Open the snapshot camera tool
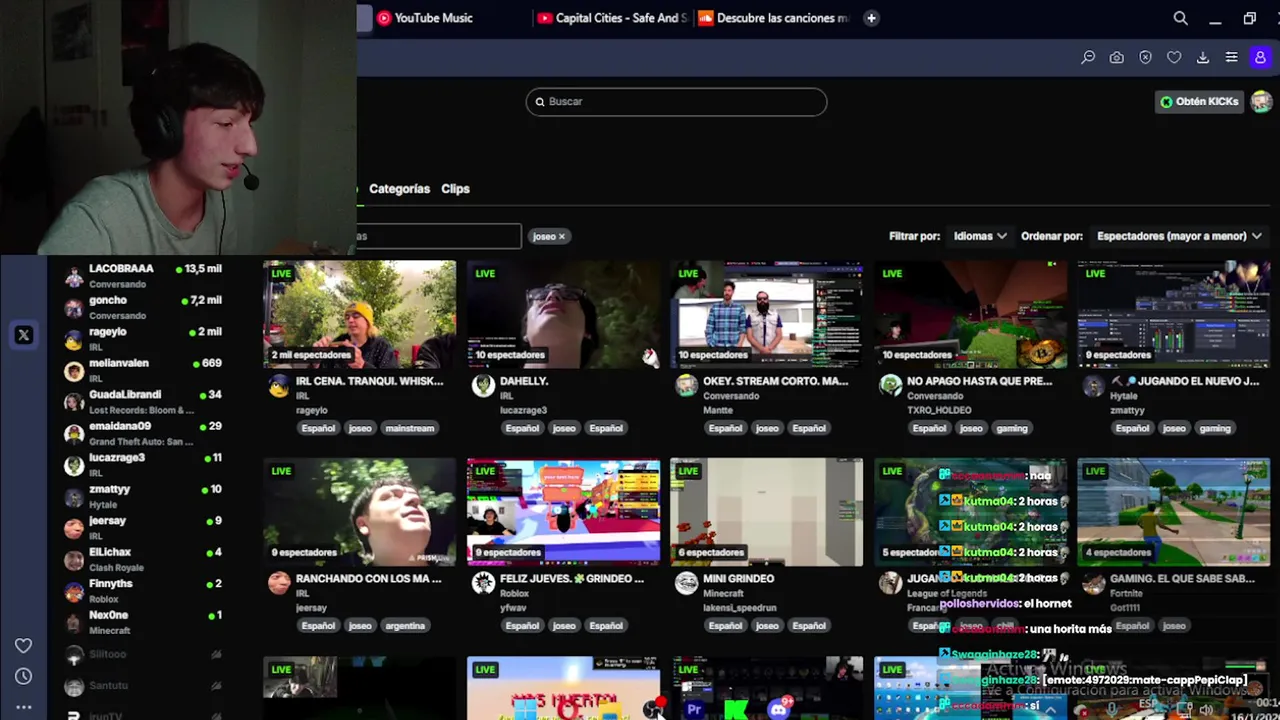This screenshot has height=720, width=1280. tap(1116, 58)
